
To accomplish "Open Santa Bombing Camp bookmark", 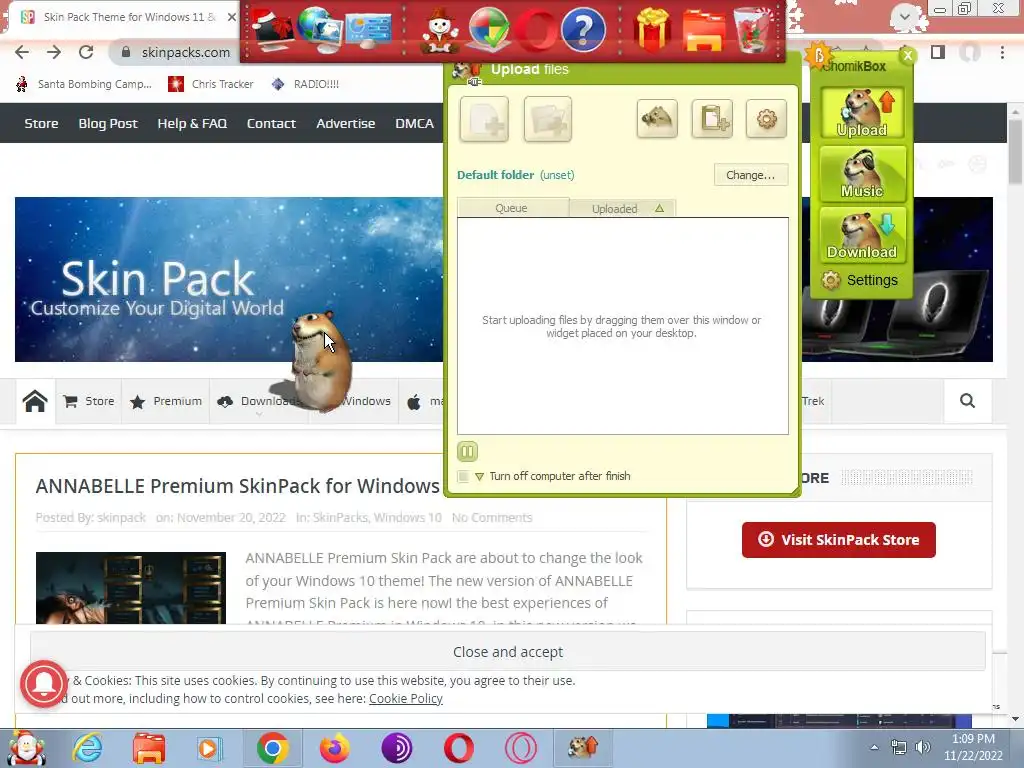I will [x=84, y=84].
